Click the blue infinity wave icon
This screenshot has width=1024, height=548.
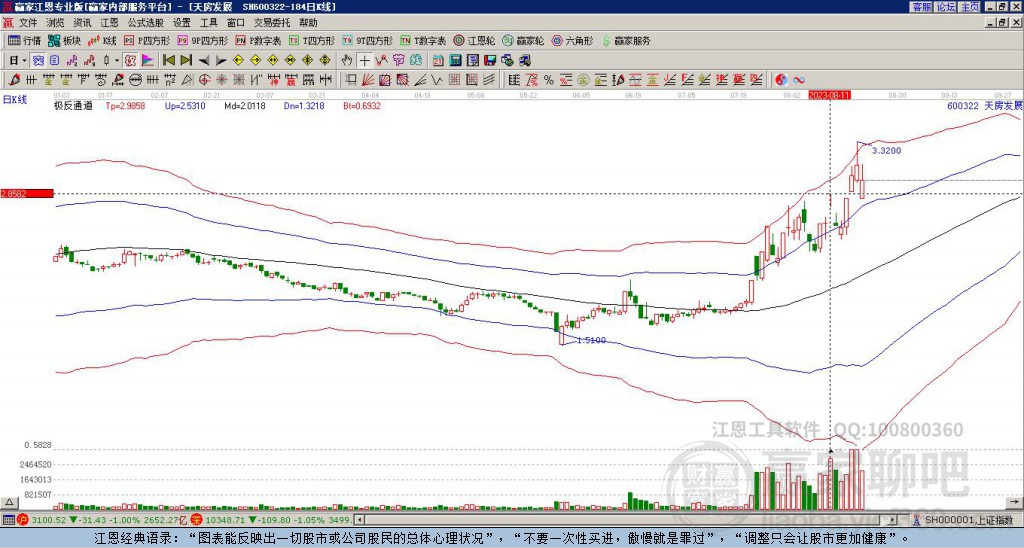click(x=799, y=80)
